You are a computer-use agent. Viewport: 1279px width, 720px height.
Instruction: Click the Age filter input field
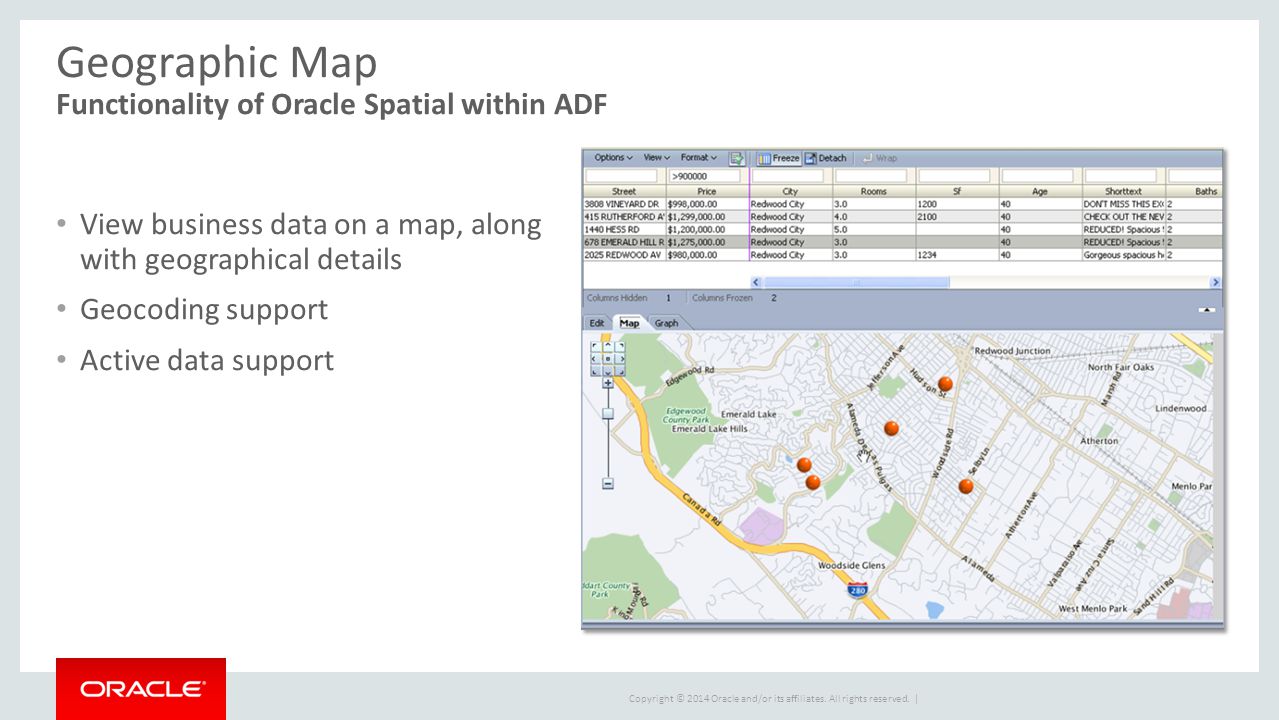(x=1038, y=176)
